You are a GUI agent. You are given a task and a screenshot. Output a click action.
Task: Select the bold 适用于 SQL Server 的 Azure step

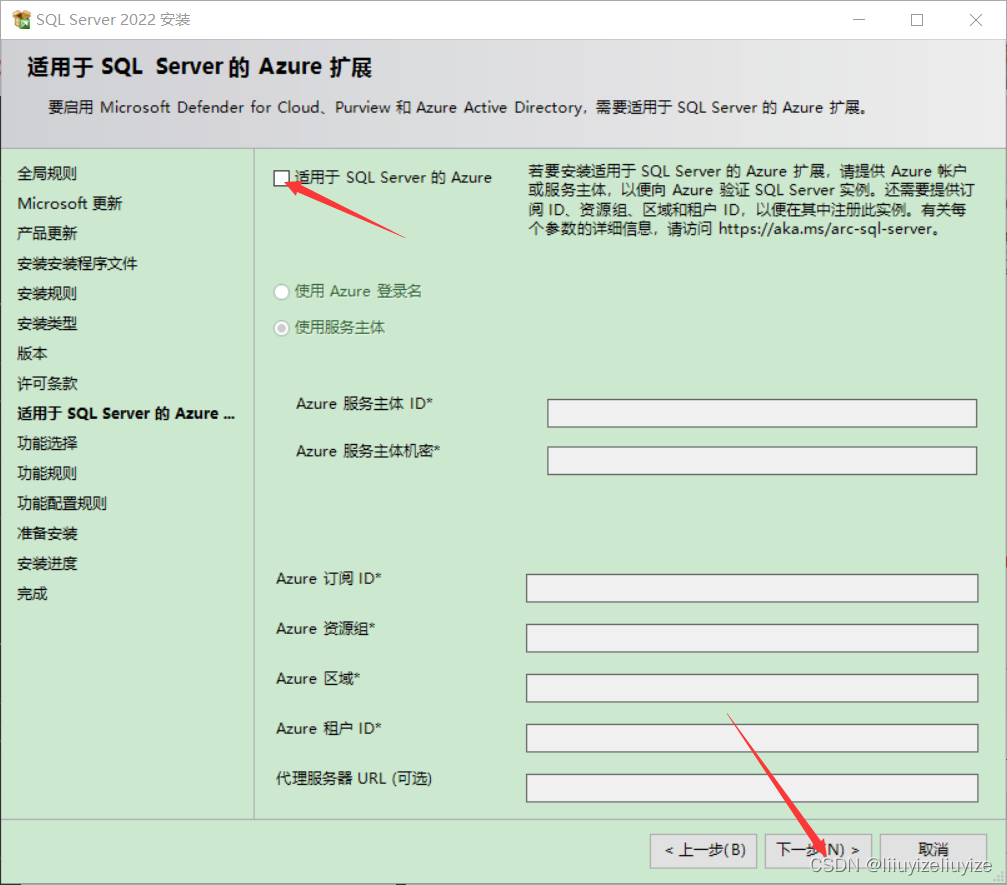pyautogui.click(x=126, y=414)
